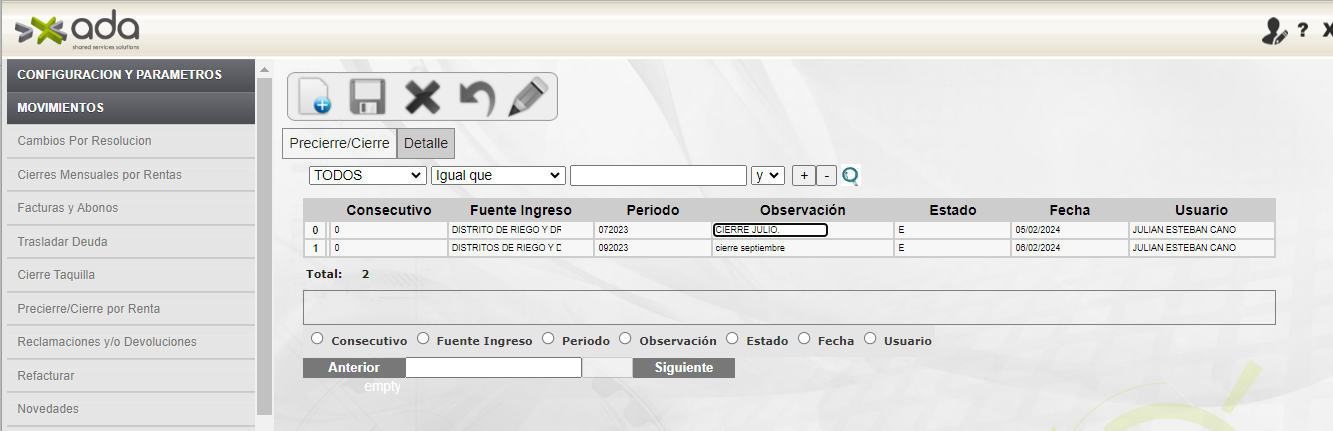Click the new document icon
Image resolution: width=1333 pixels, height=431 pixels.
pos(314,97)
